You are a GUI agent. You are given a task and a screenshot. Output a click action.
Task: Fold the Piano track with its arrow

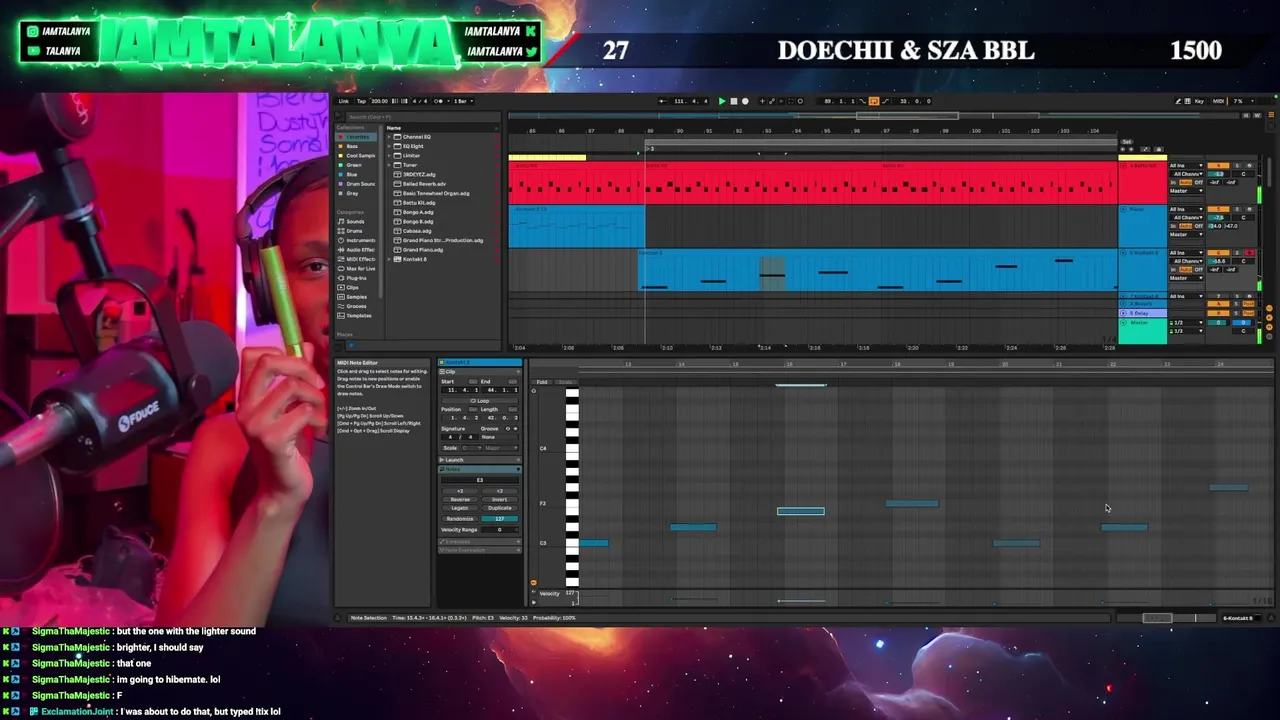click(x=1123, y=209)
